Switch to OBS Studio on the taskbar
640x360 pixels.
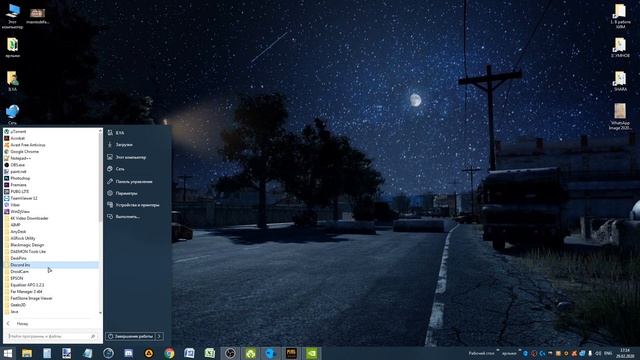[230, 353]
